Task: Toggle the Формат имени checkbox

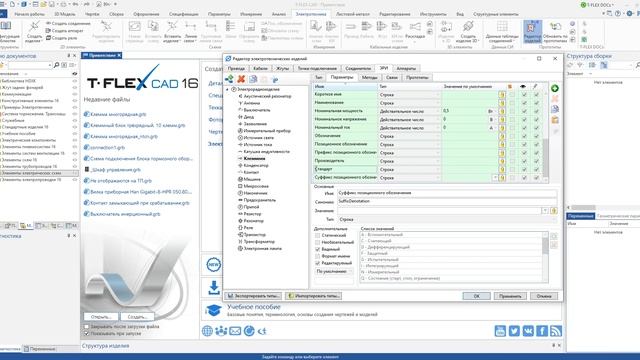Action: point(318,256)
